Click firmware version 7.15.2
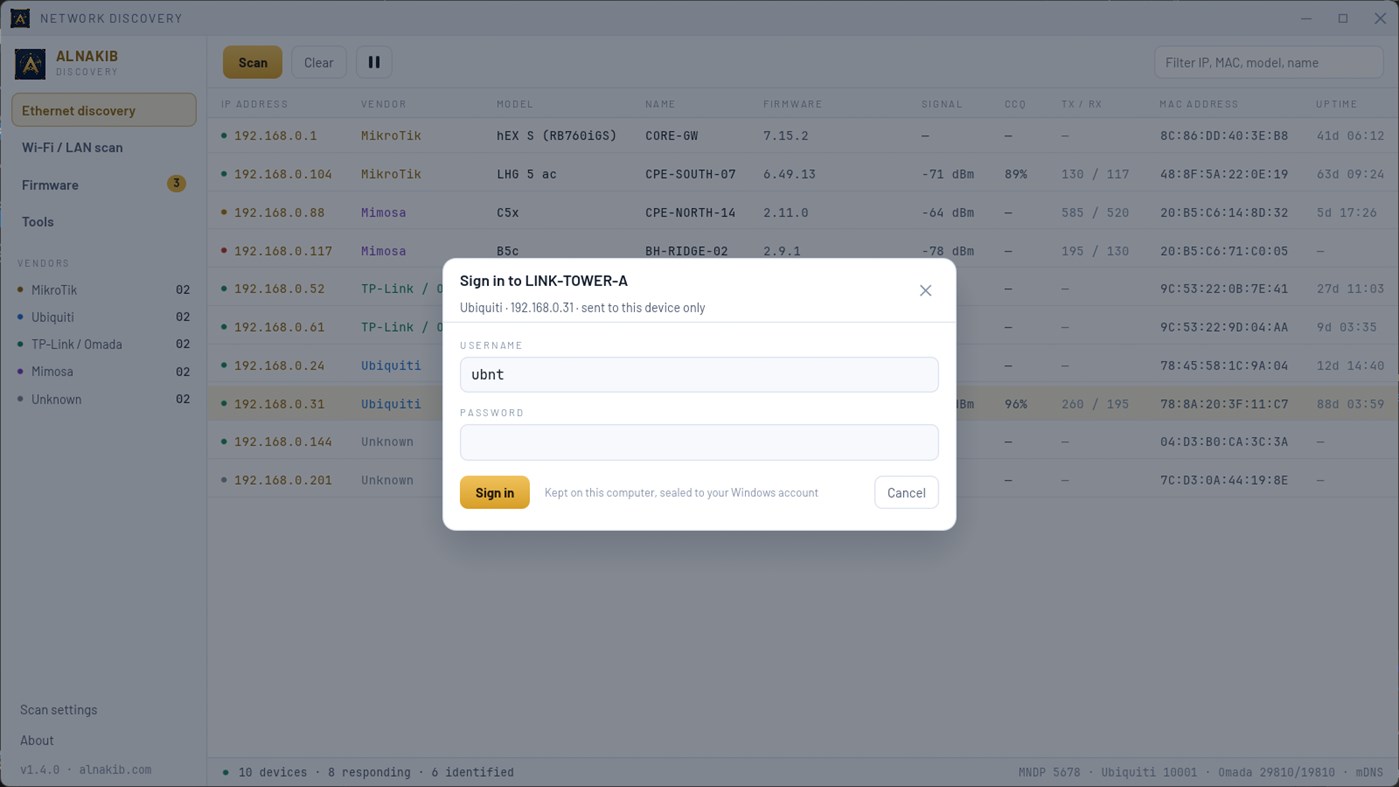 pos(786,136)
